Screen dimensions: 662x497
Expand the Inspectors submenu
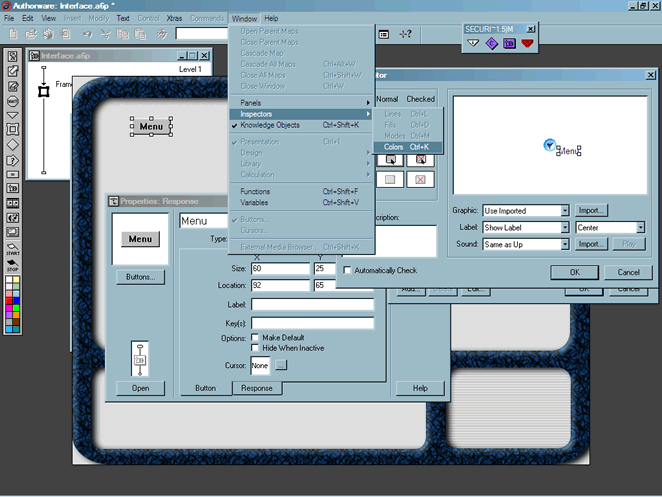[x=301, y=114]
